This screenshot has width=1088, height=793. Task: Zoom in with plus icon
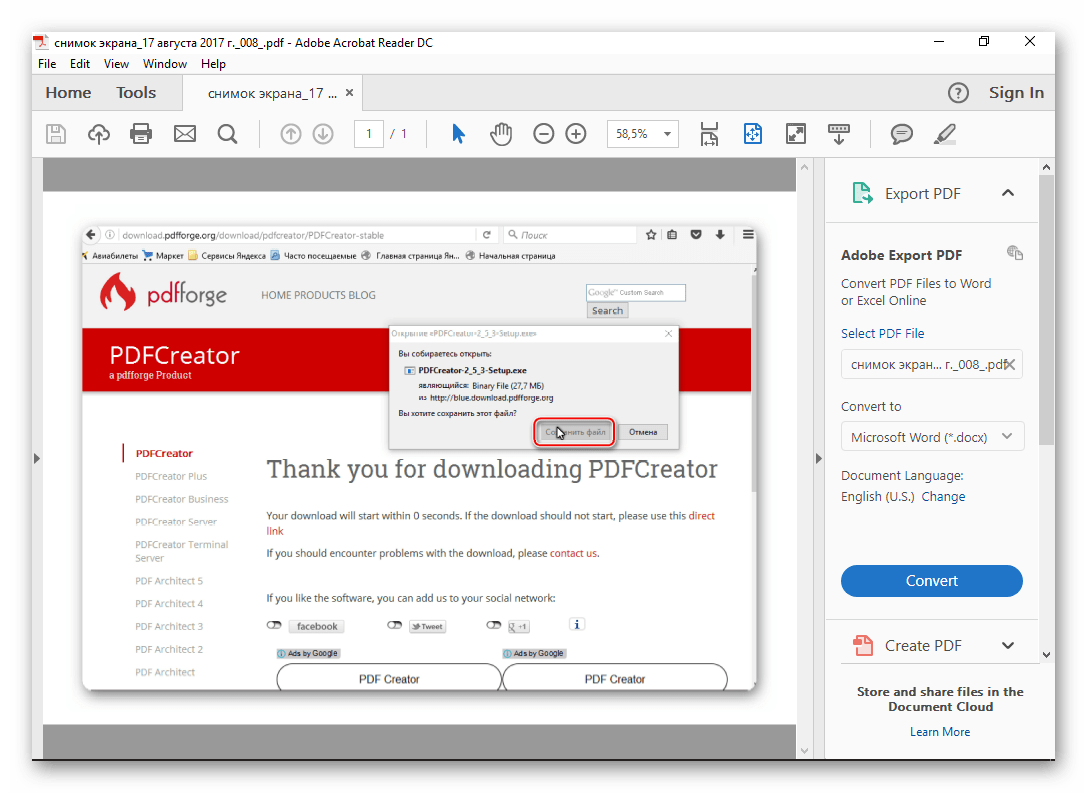[576, 134]
